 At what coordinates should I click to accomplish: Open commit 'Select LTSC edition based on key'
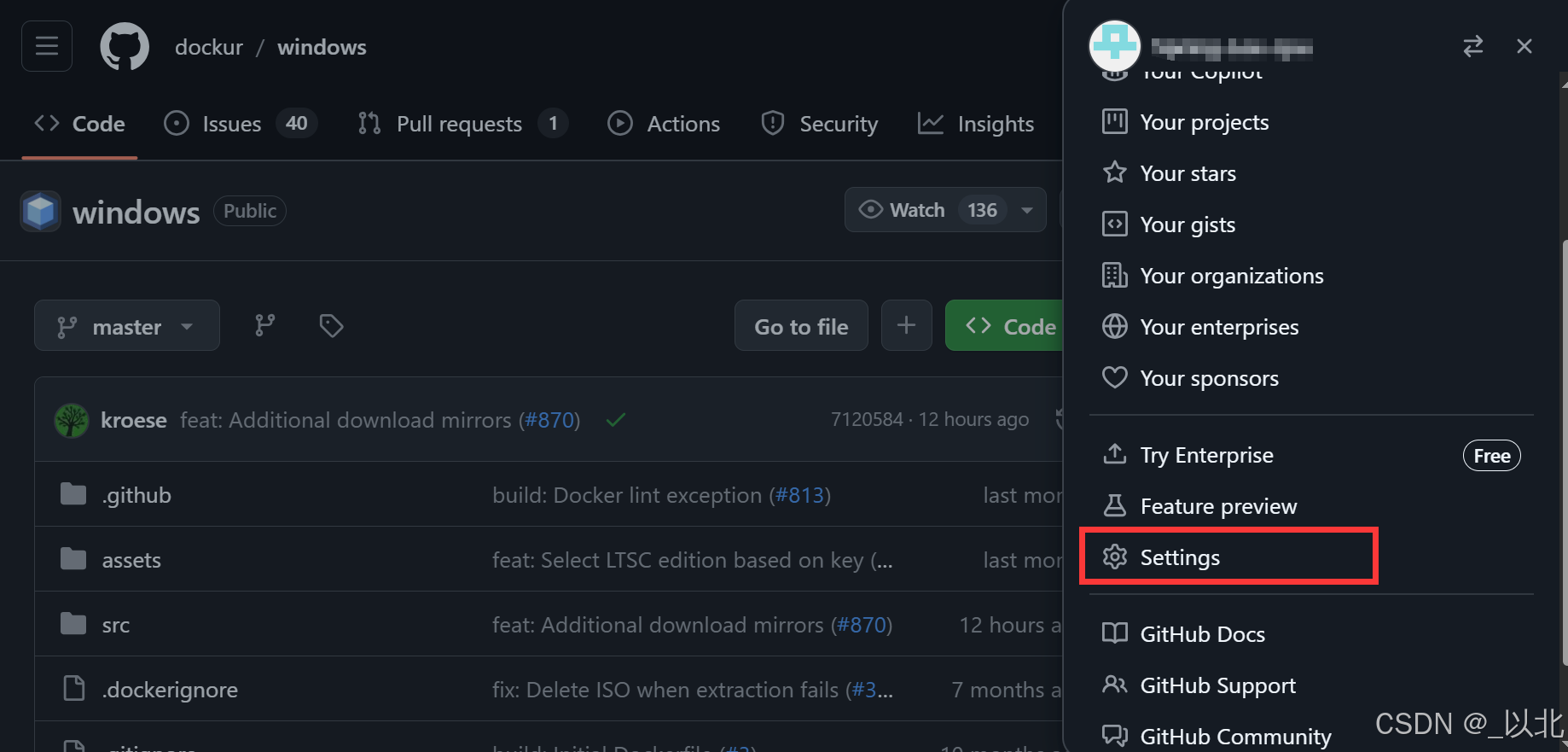(693, 560)
